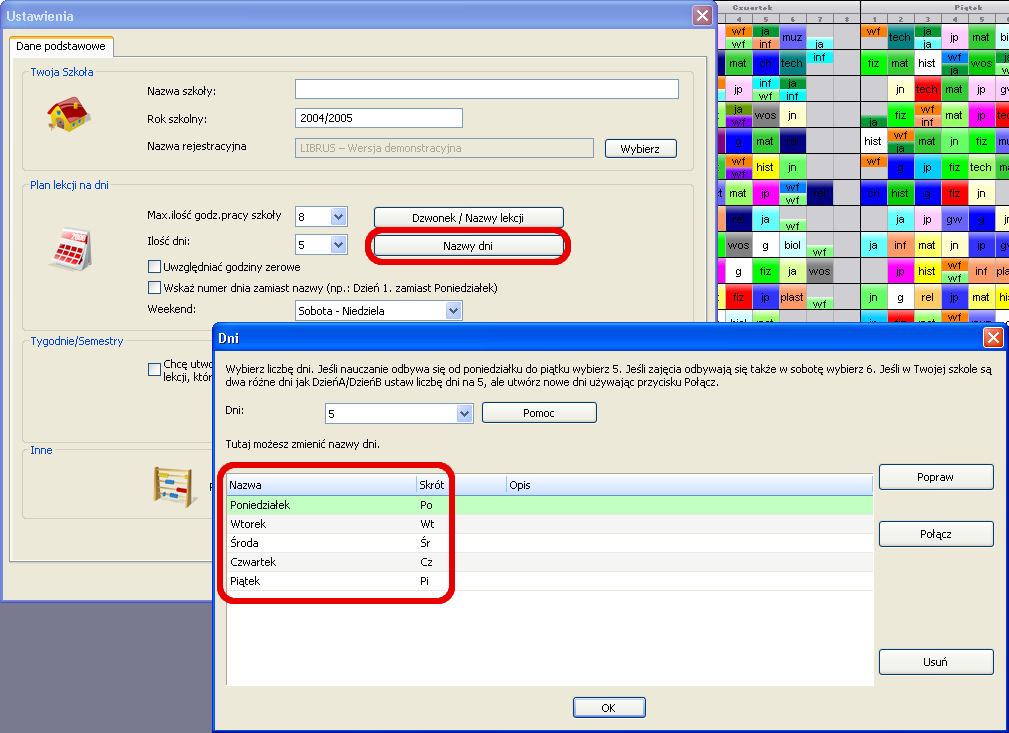Open the Weekend 'Sobota - Niedziela' dropdown
1009x733 pixels.
[x=453, y=311]
